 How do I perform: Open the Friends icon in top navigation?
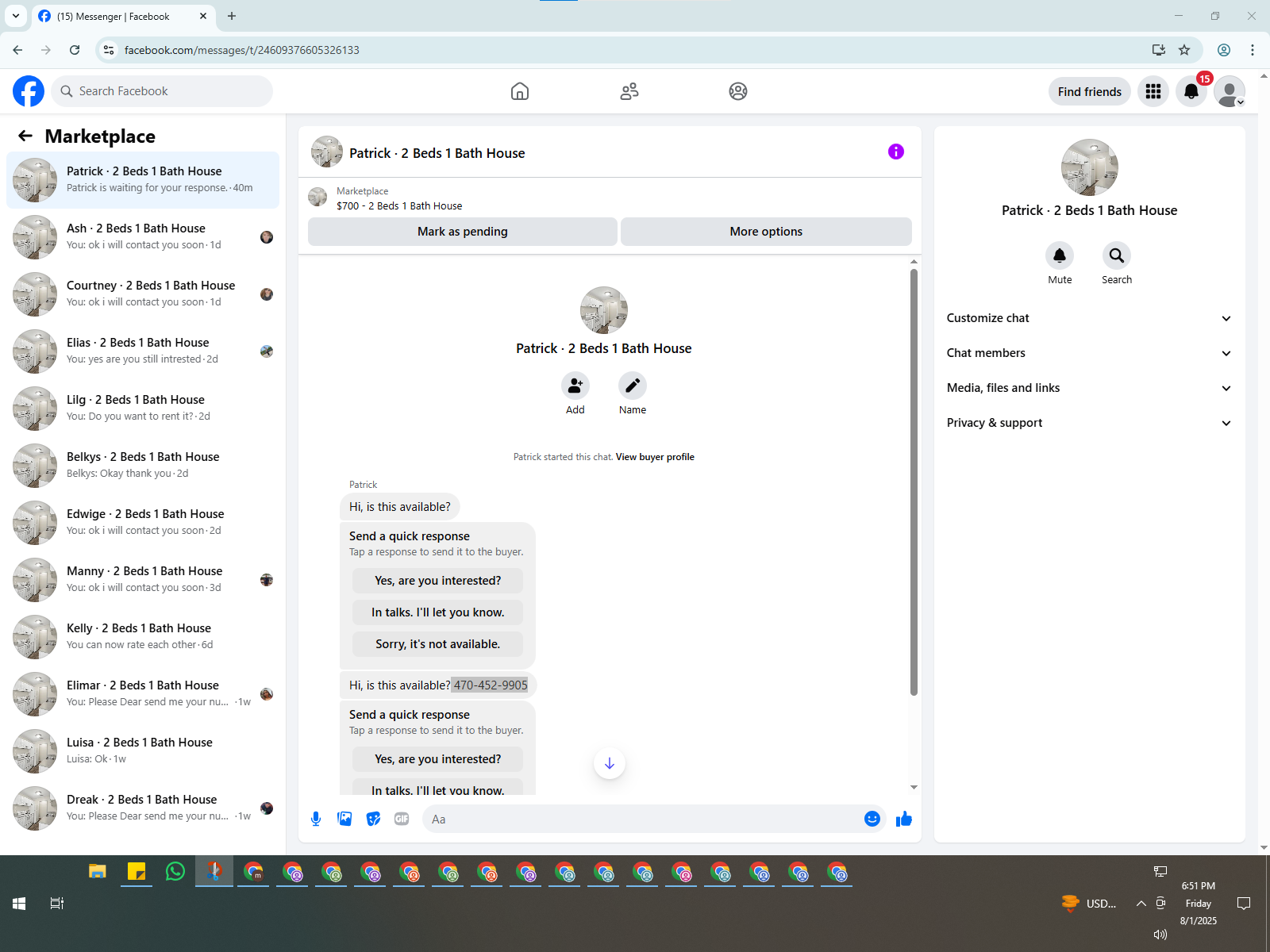point(629,91)
